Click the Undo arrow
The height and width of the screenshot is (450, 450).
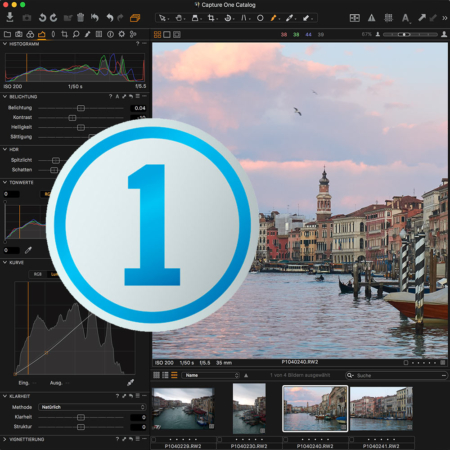point(110,17)
